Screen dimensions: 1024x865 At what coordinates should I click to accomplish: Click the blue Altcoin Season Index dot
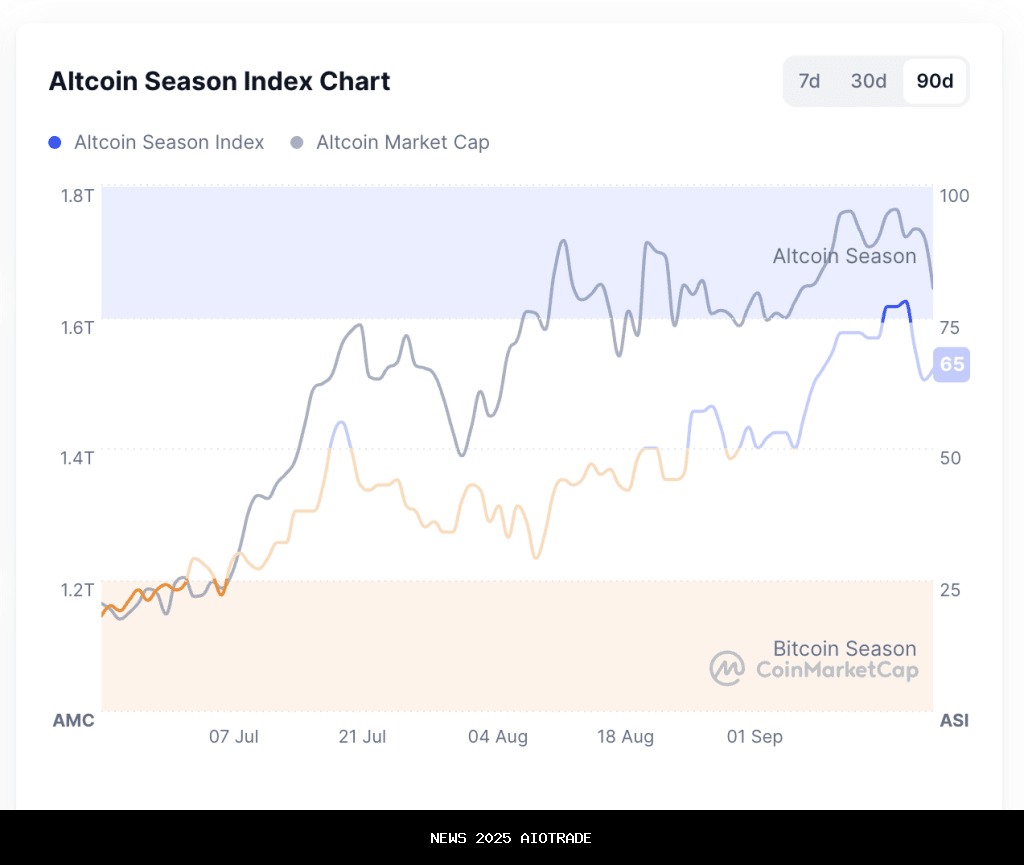pos(55,142)
